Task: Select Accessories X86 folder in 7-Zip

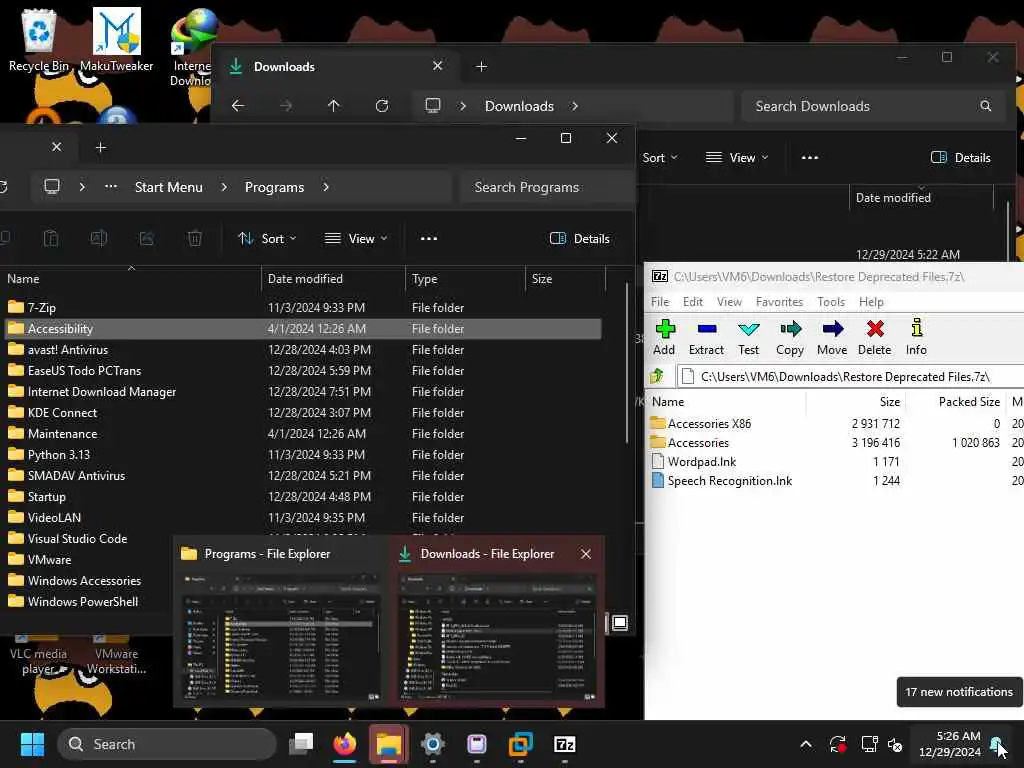Action: (709, 424)
